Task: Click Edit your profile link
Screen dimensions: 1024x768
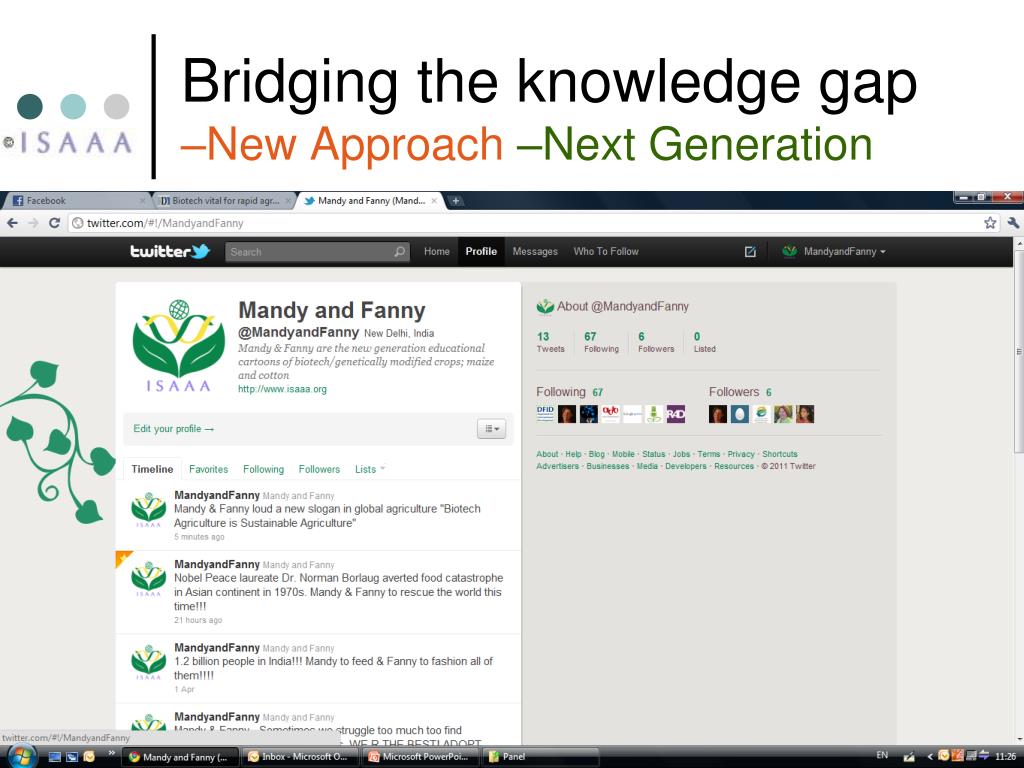Action: 174,428
